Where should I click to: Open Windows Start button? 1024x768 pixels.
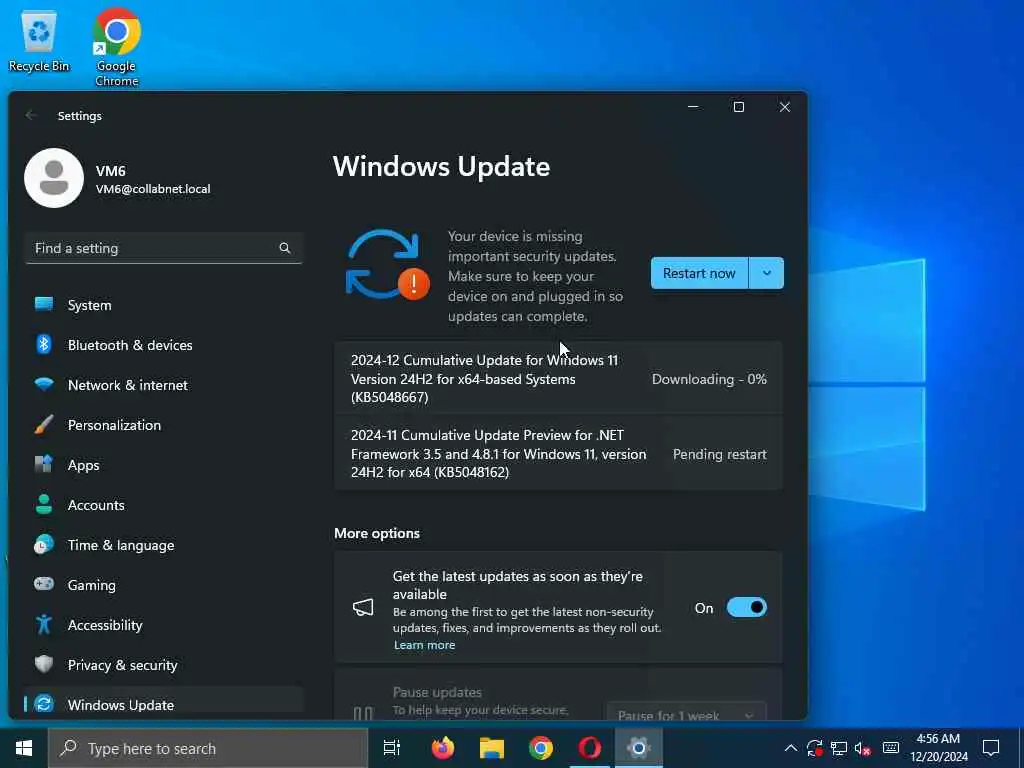[24, 748]
